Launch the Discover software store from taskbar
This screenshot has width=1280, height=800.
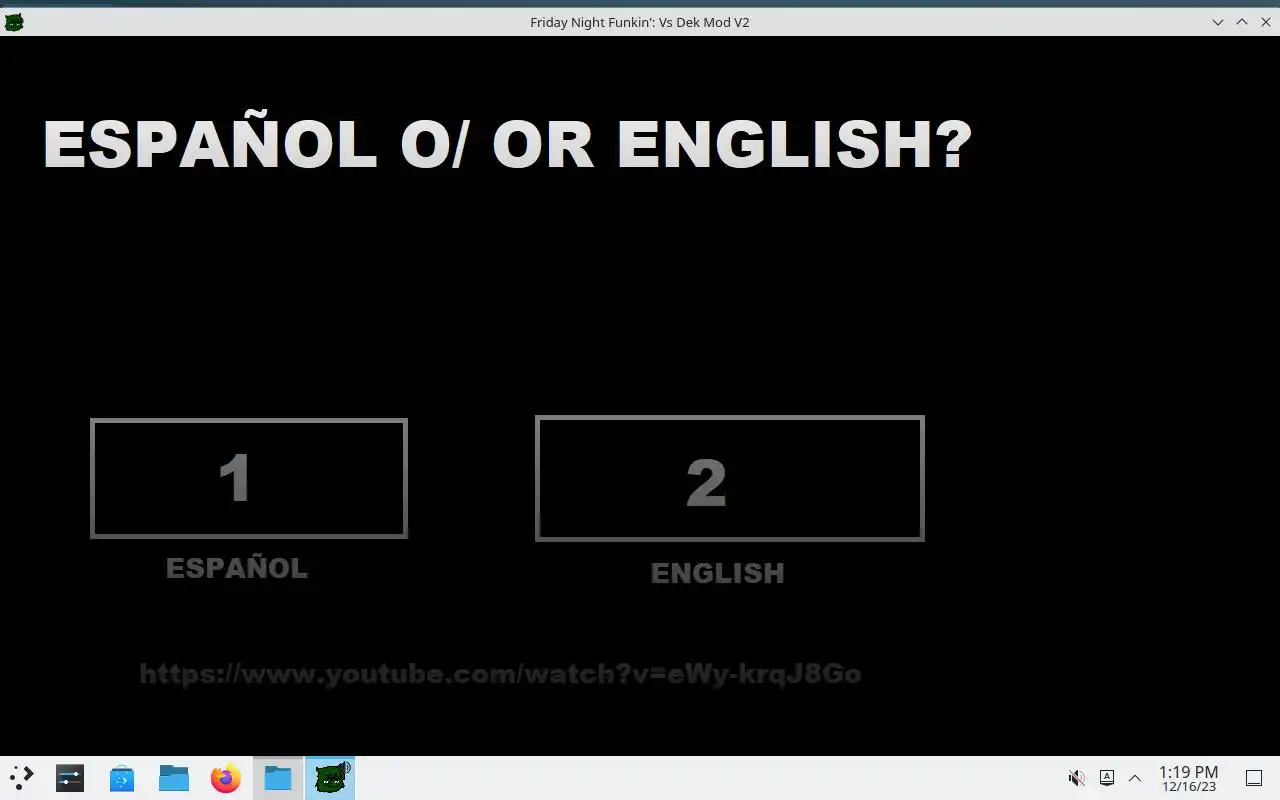coord(122,778)
